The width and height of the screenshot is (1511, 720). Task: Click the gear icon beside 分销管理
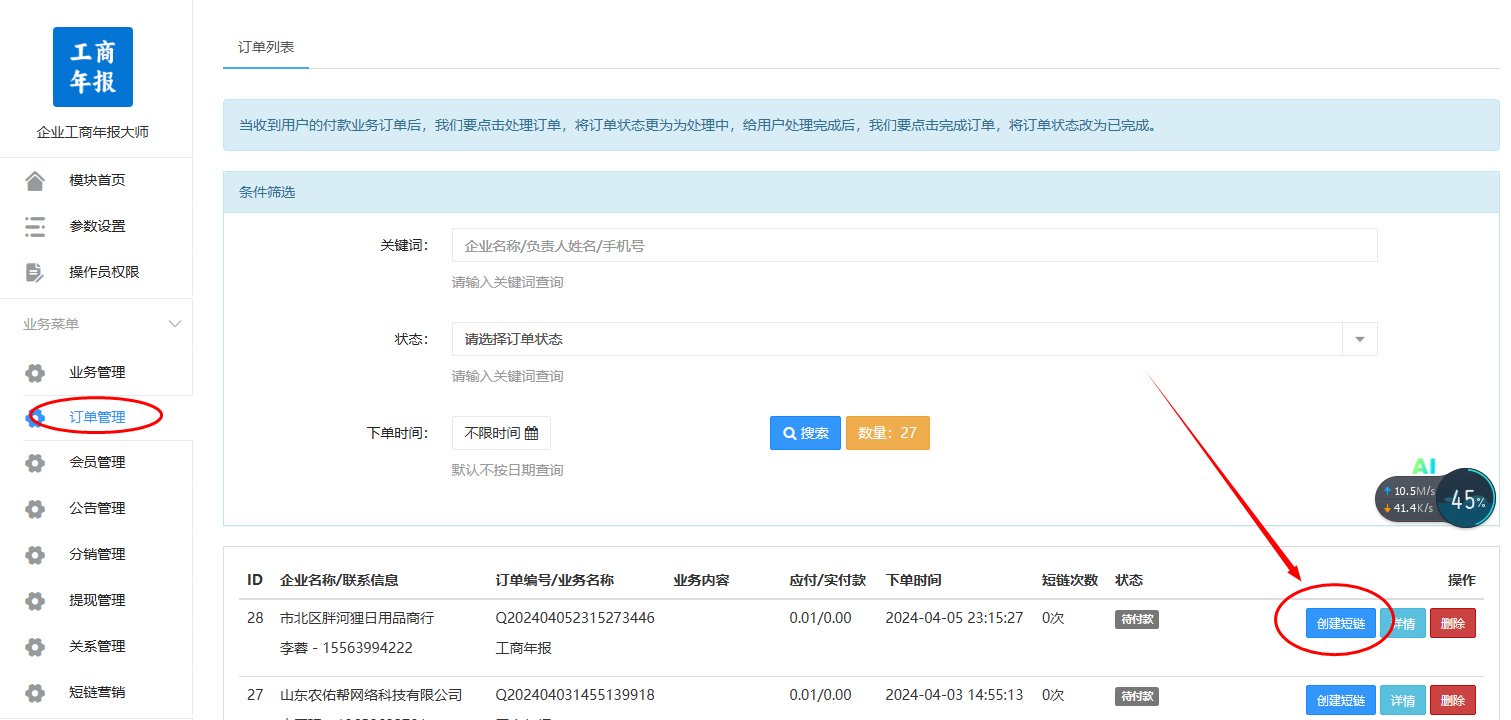(35, 555)
